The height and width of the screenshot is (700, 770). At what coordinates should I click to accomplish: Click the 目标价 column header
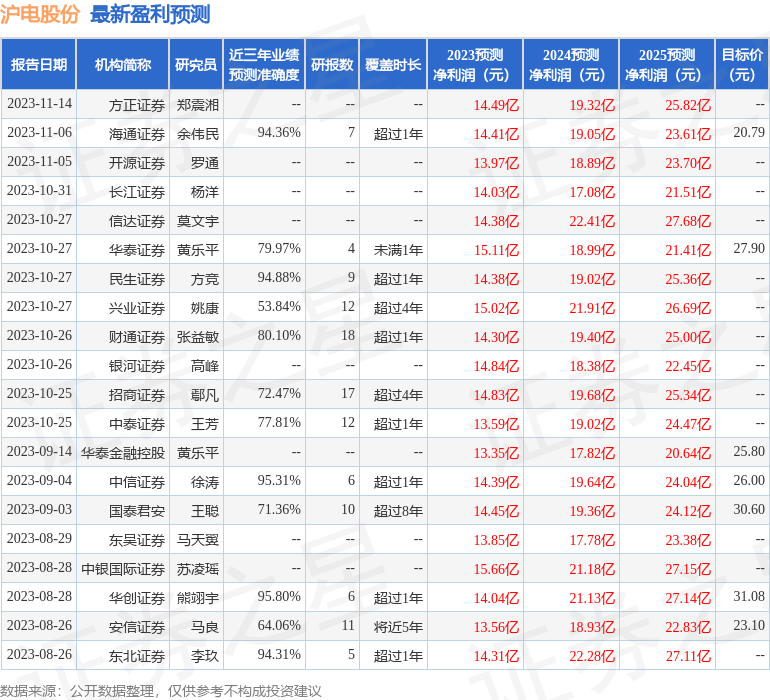coord(742,64)
